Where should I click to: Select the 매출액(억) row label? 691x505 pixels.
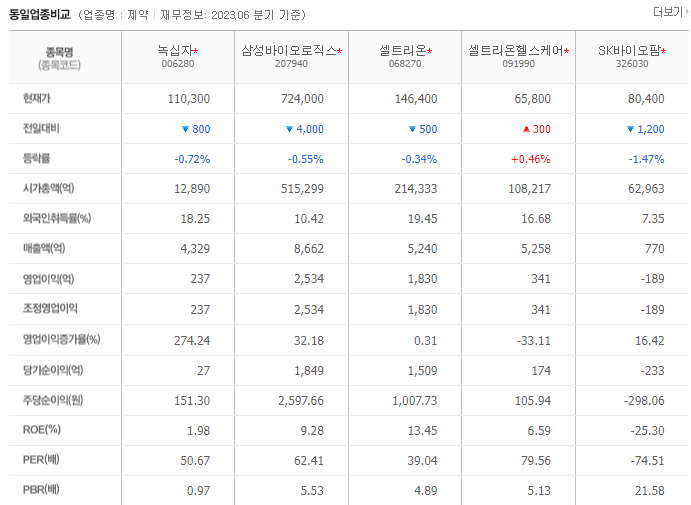click(44, 248)
